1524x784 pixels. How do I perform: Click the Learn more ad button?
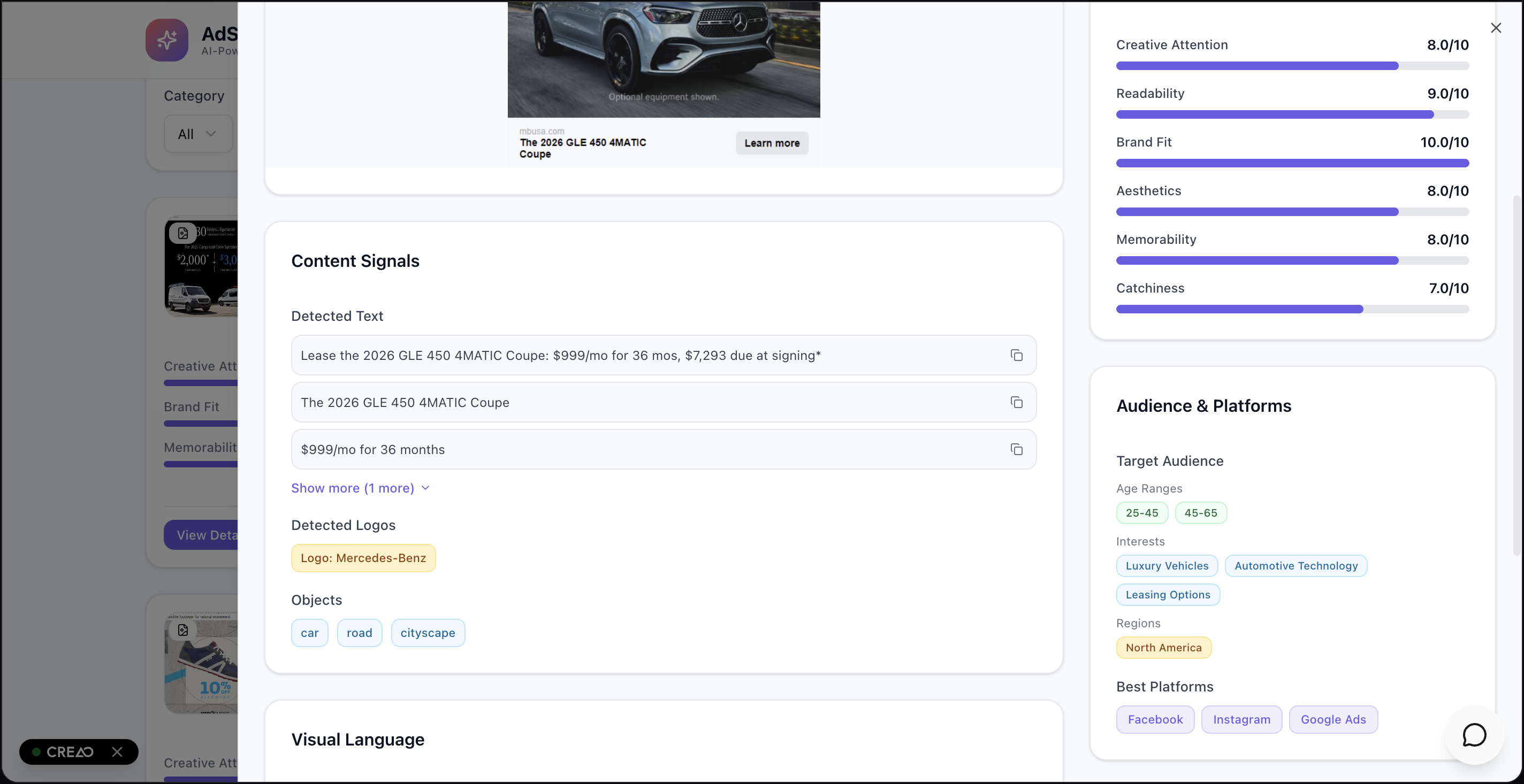click(x=772, y=143)
